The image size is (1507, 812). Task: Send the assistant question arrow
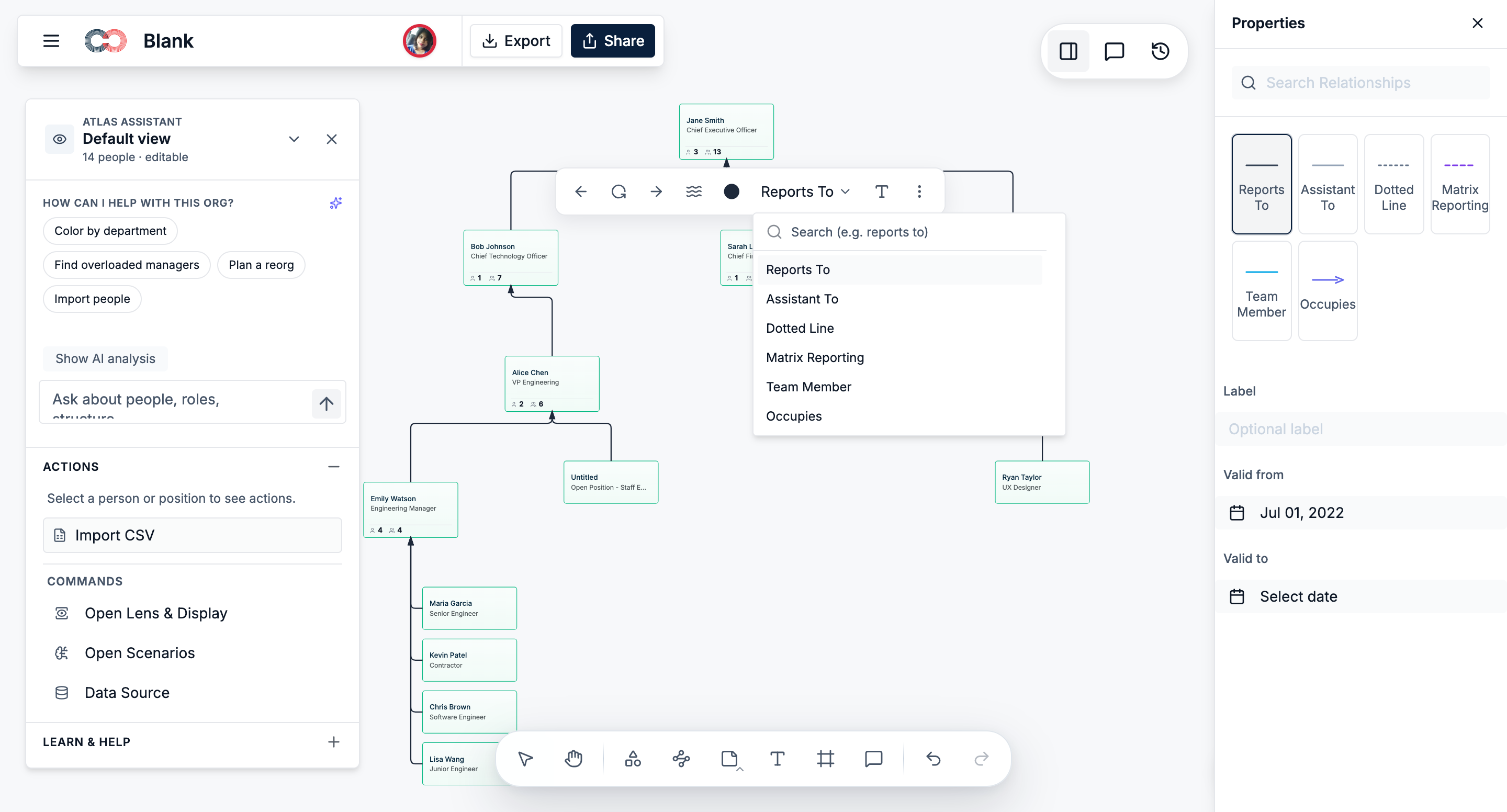coord(327,403)
